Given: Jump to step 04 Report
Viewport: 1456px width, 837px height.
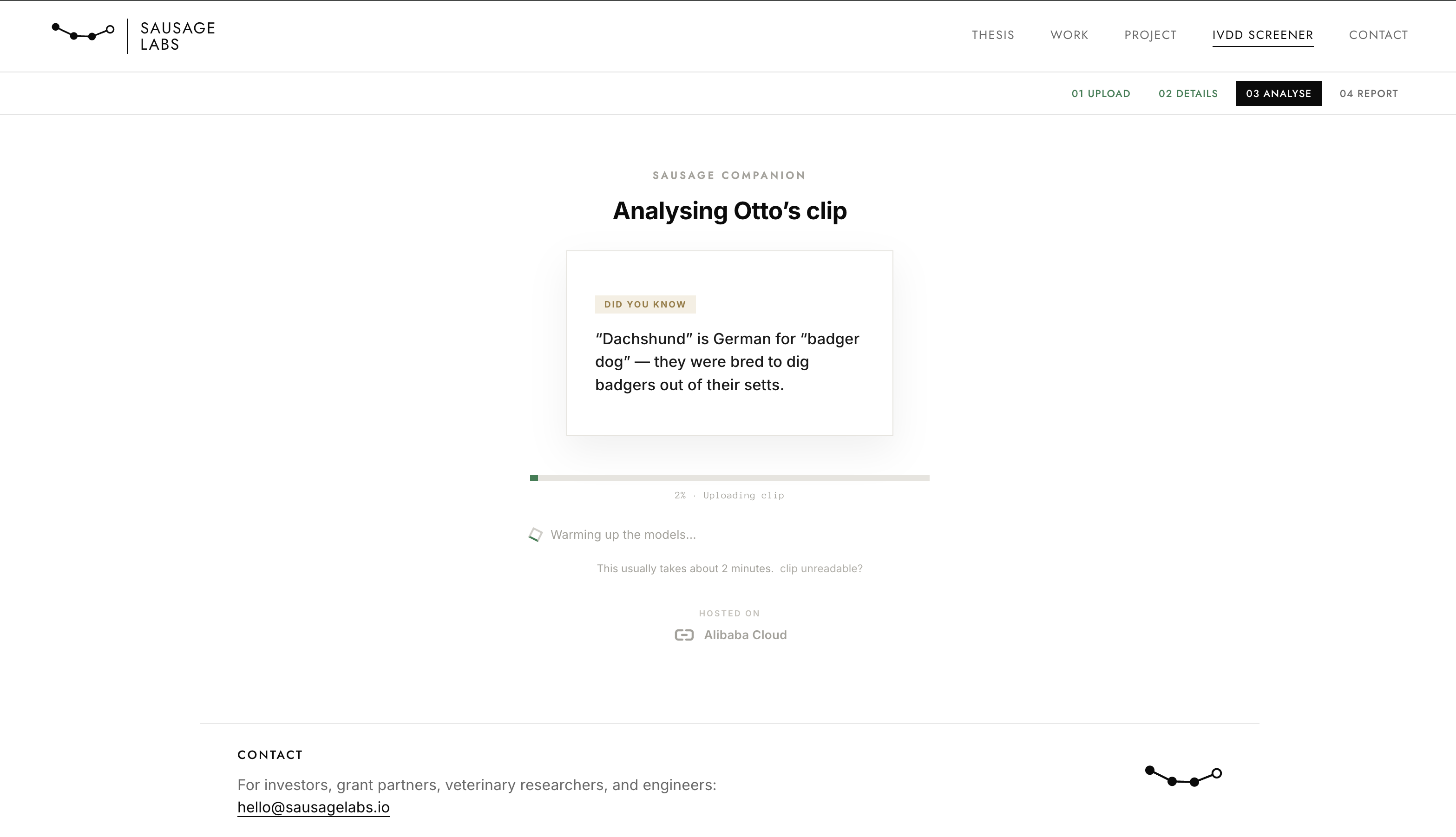Looking at the screenshot, I should point(1369,94).
